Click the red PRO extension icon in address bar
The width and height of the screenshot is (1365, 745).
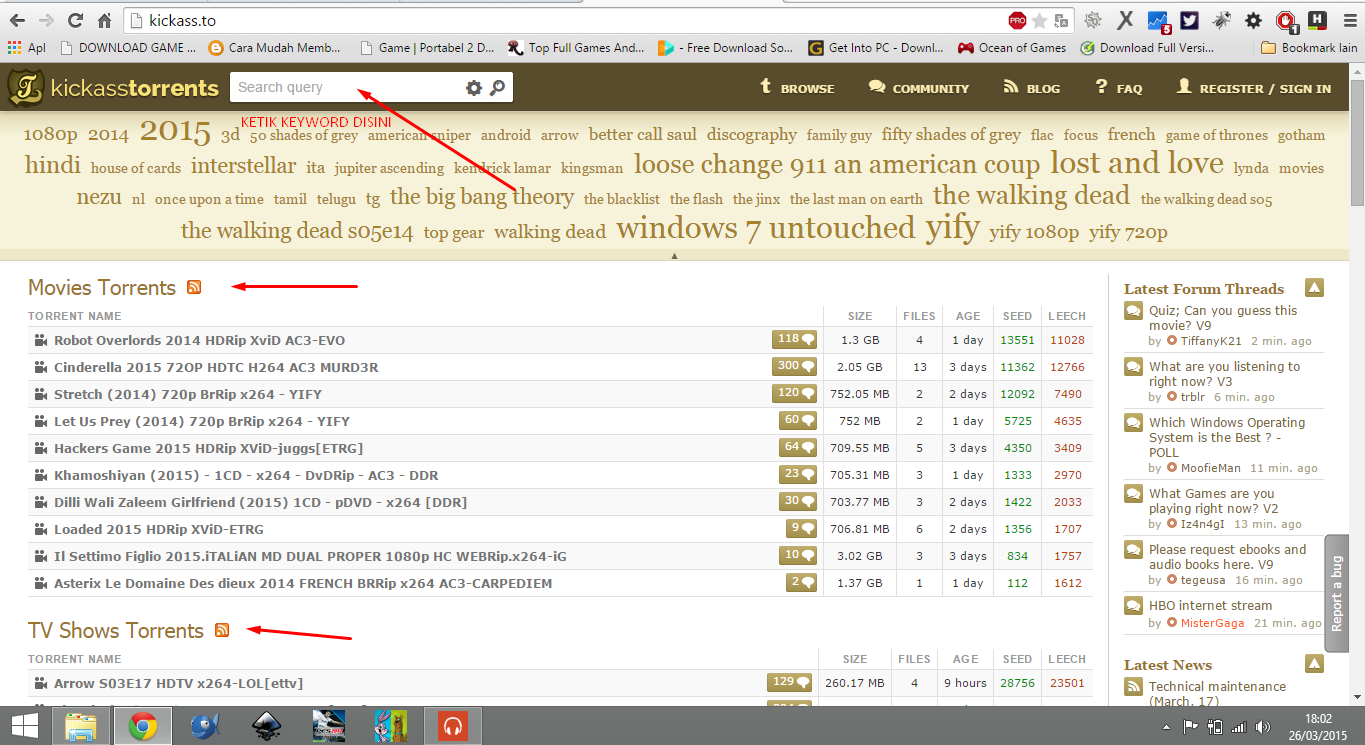click(x=1017, y=20)
